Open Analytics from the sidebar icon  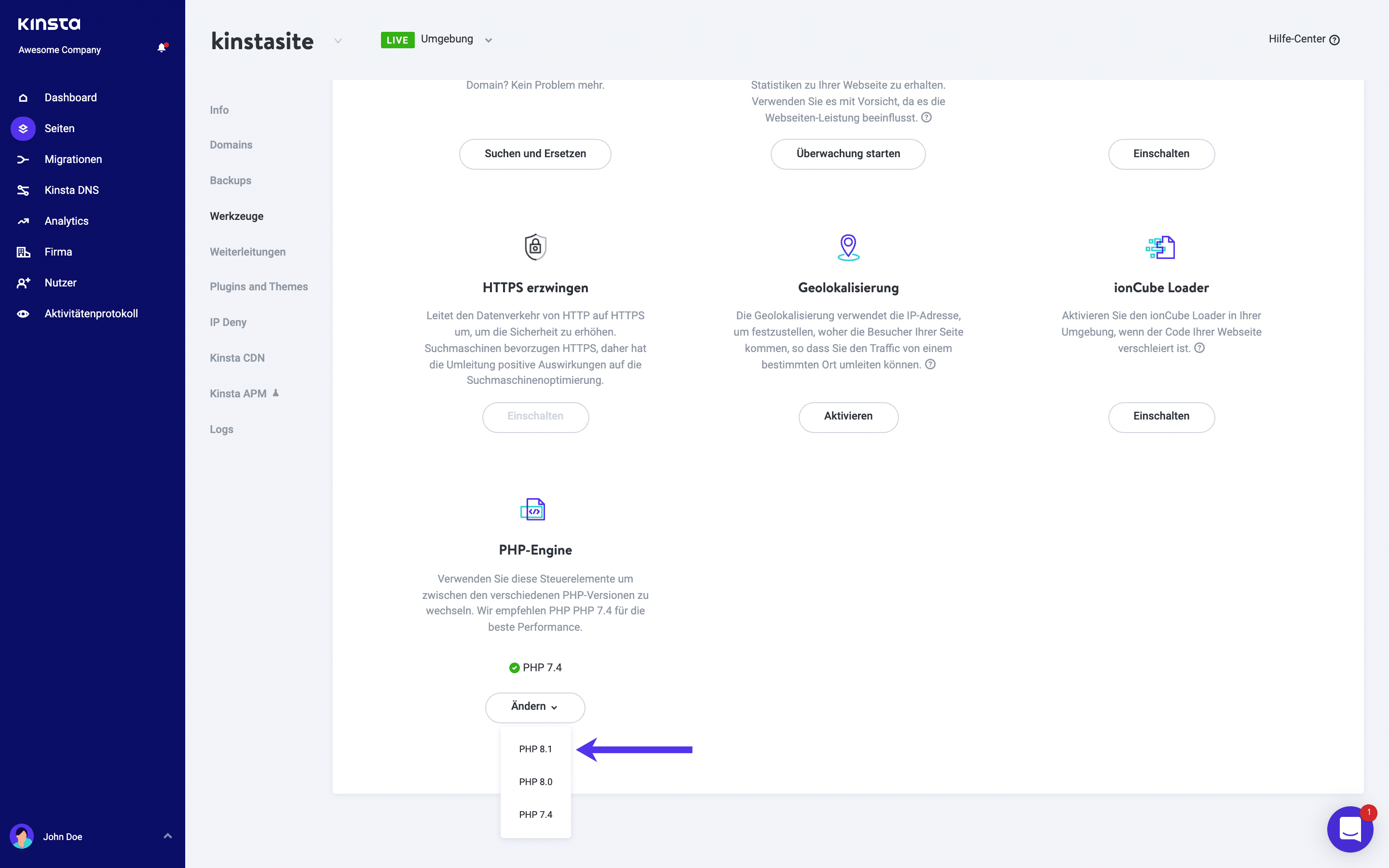(x=23, y=220)
